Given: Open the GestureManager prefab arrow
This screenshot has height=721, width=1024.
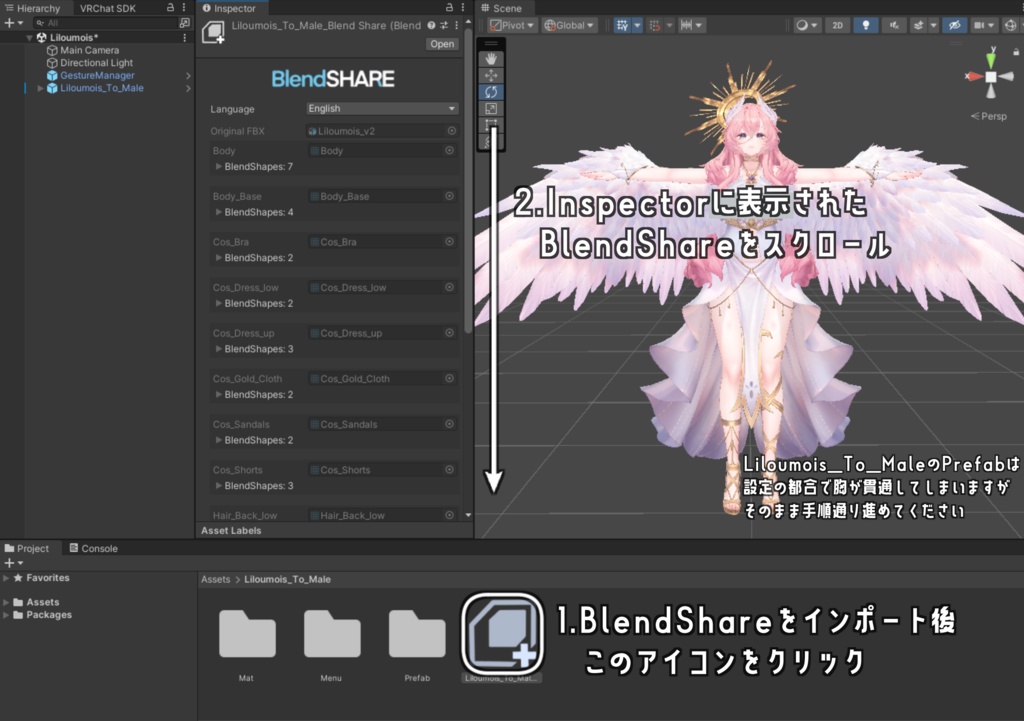Looking at the screenshot, I should 188,76.
